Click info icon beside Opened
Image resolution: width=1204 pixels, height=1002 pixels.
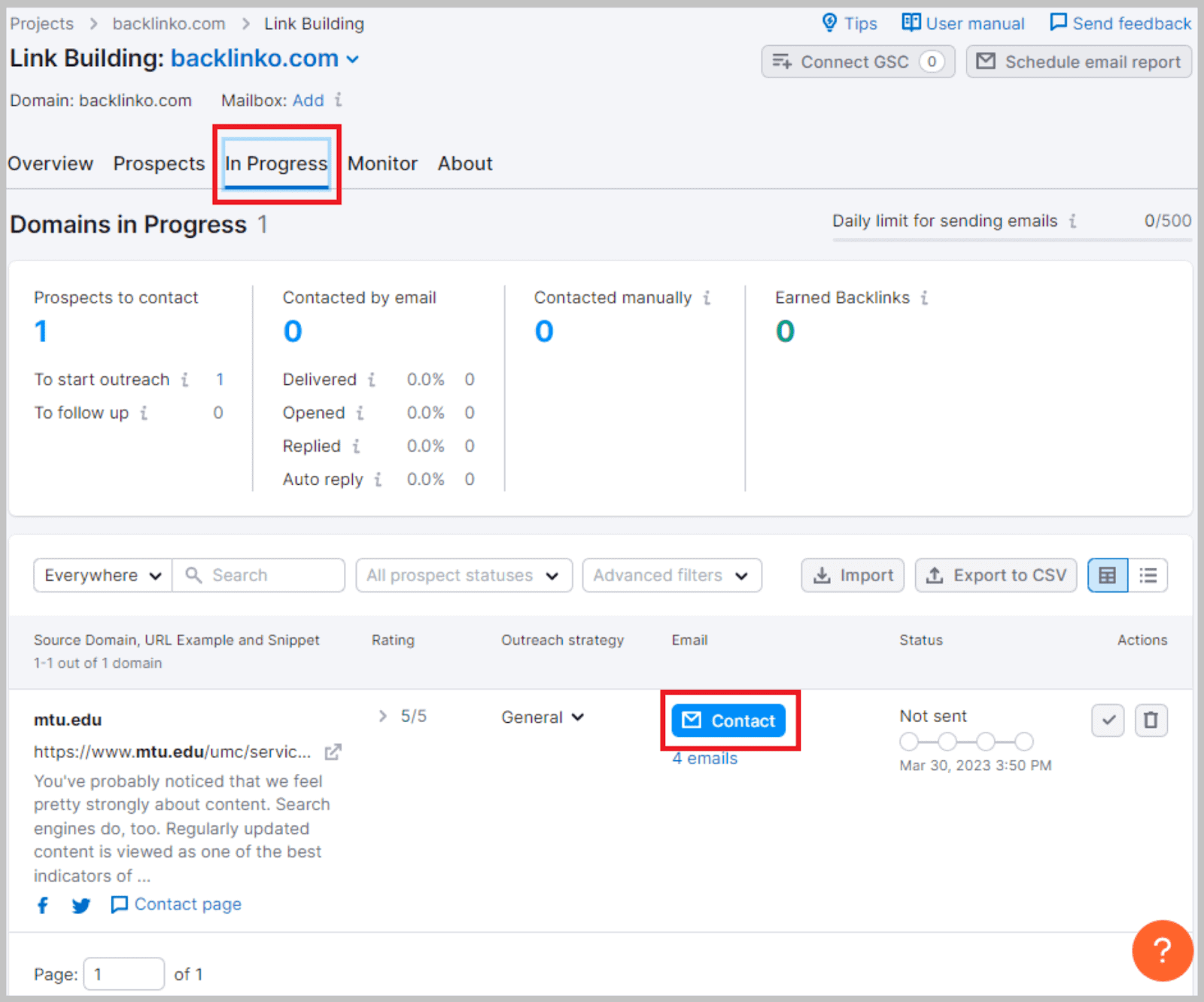pyautogui.click(x=360, y=413)
